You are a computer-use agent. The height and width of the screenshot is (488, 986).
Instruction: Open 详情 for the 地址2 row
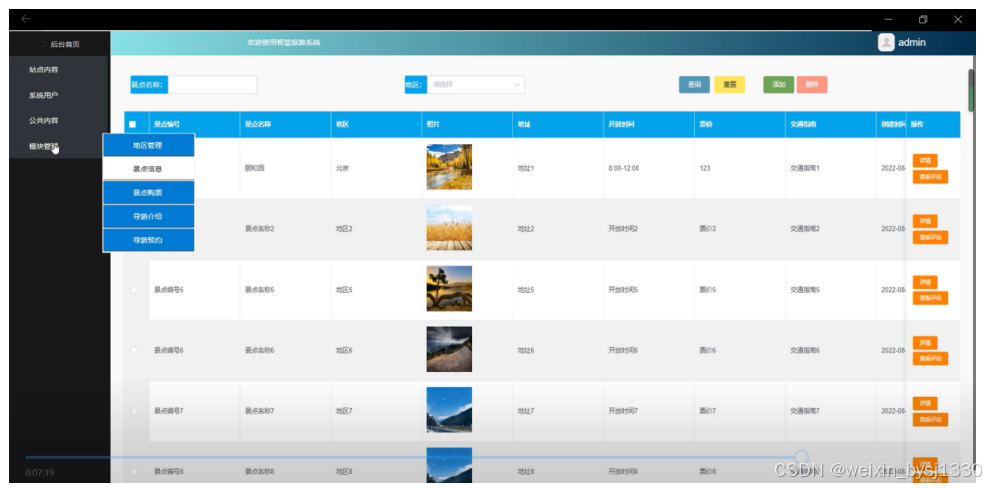coord(925,221)
